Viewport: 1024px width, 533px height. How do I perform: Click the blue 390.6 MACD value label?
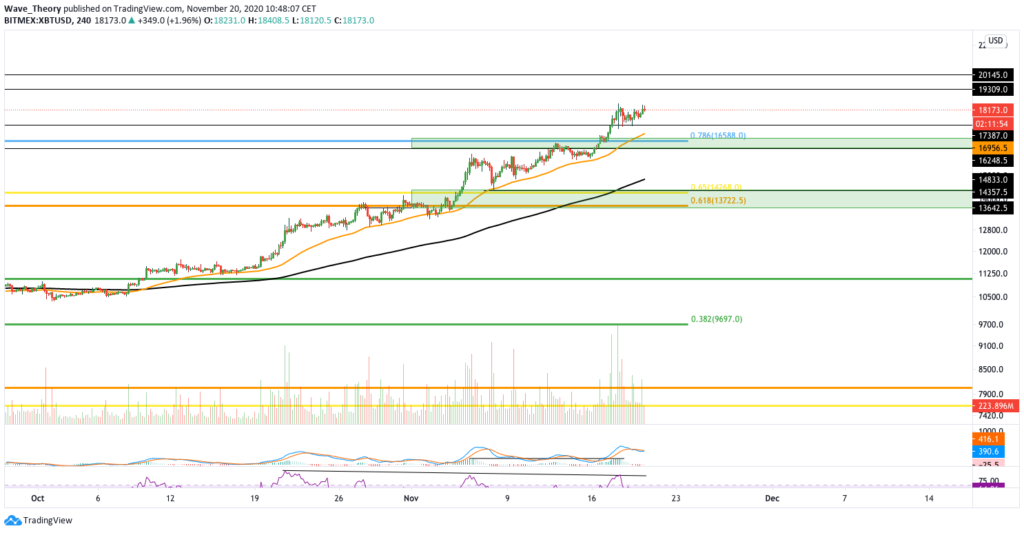989,451
